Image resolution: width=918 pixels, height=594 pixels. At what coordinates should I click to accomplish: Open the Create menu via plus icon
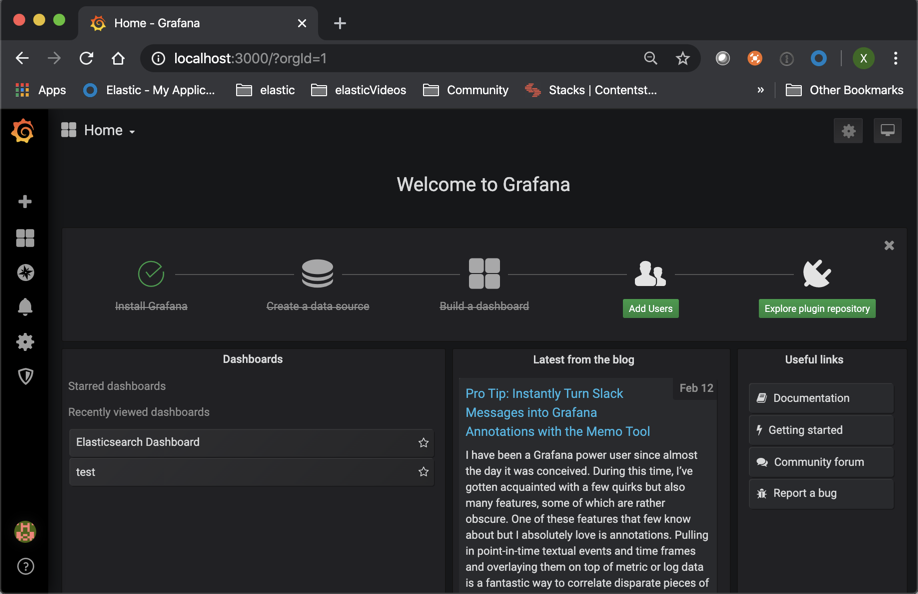25,201
